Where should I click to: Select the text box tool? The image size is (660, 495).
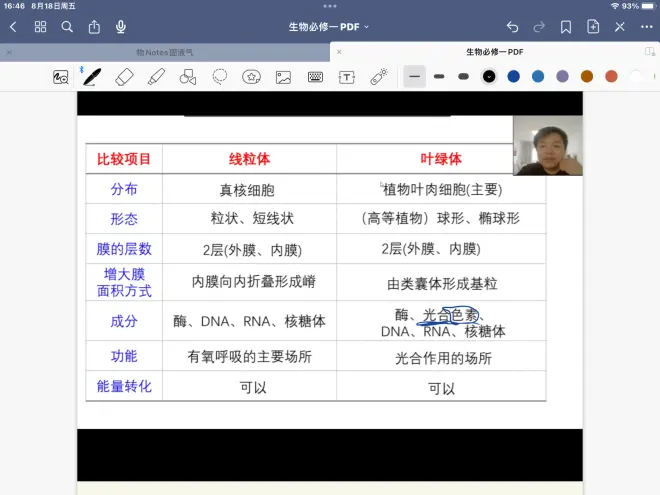[x=347, y=76]
